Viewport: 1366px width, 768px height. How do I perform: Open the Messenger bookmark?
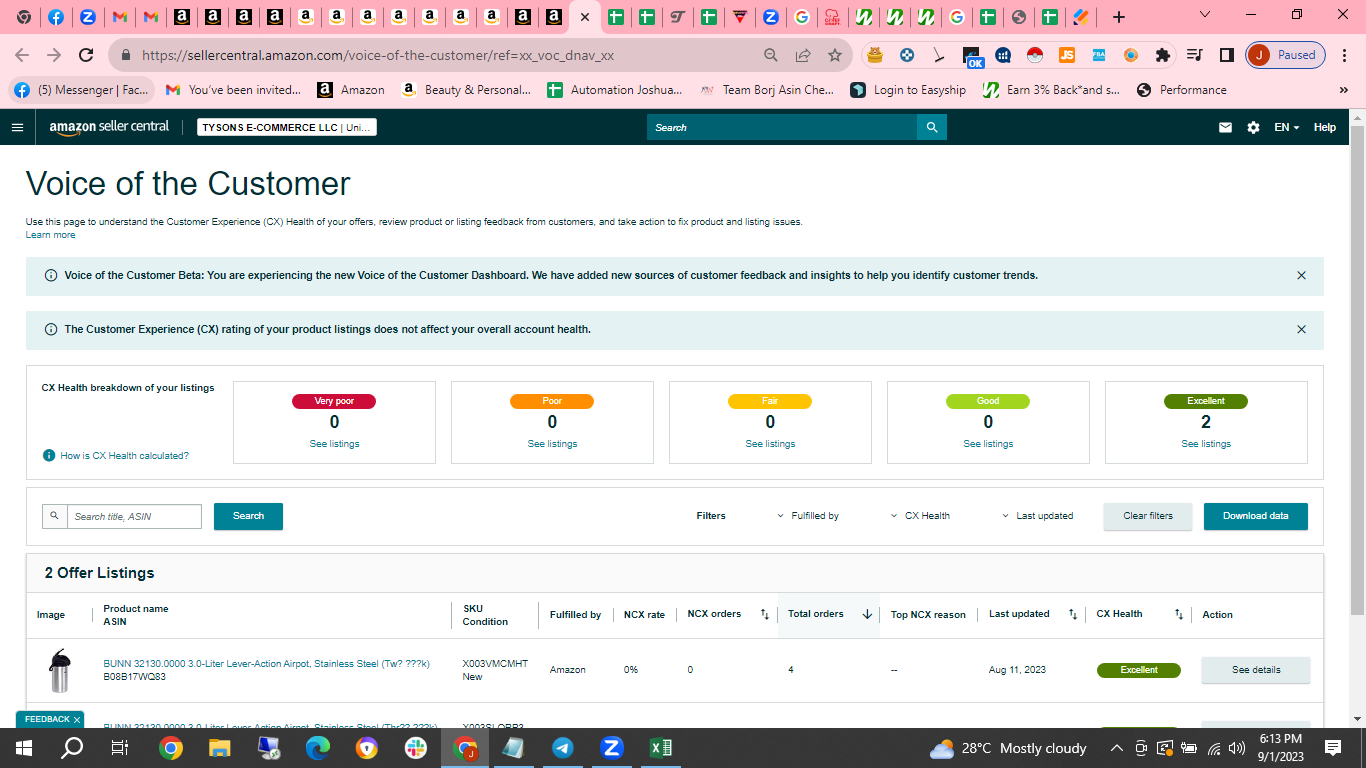[82, 90]
